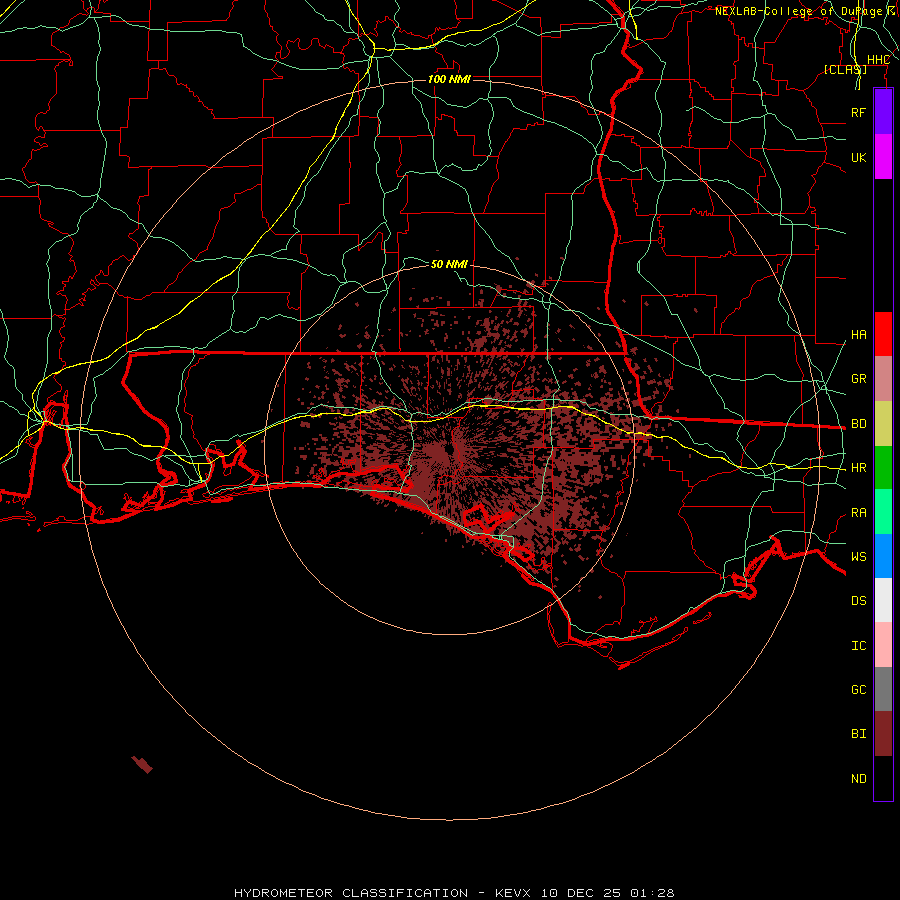Click the GC legend label
This screenshot has width=900, height=900.
(858, 690)
